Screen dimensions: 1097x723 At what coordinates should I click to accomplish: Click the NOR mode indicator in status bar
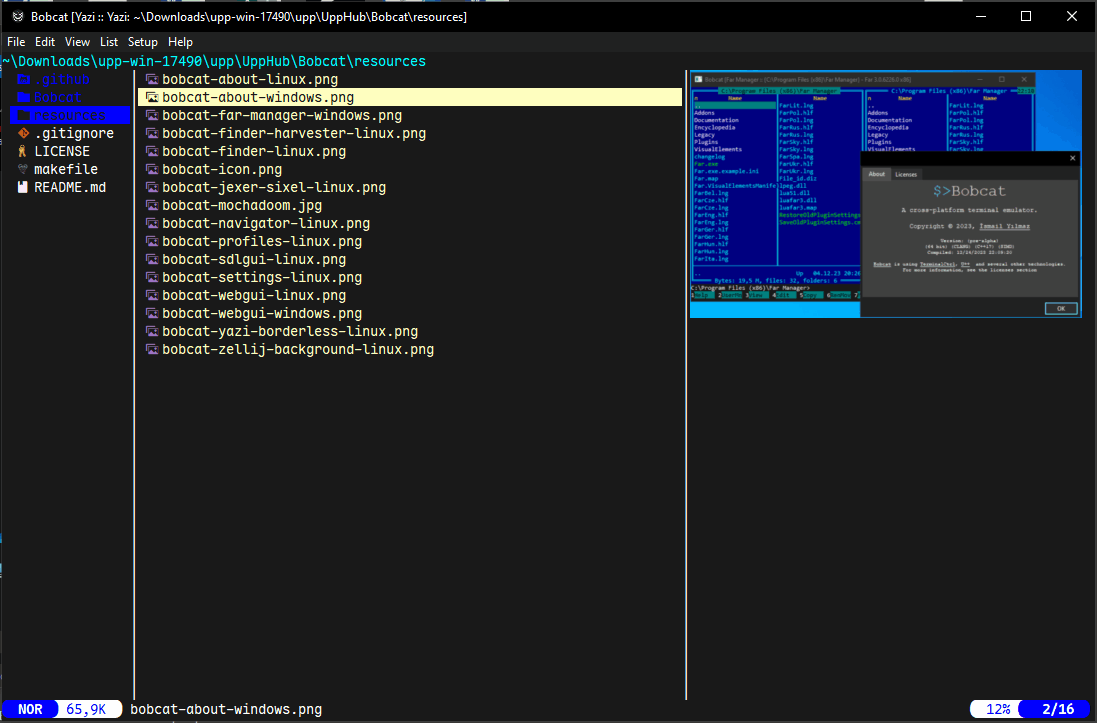point(30,709)
